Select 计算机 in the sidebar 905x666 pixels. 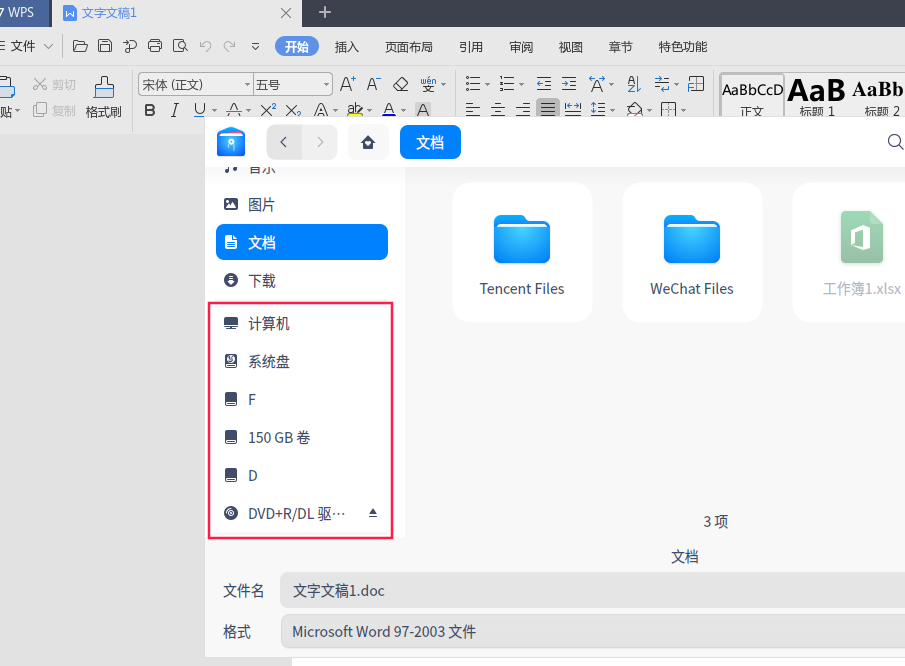click(301, 323)
